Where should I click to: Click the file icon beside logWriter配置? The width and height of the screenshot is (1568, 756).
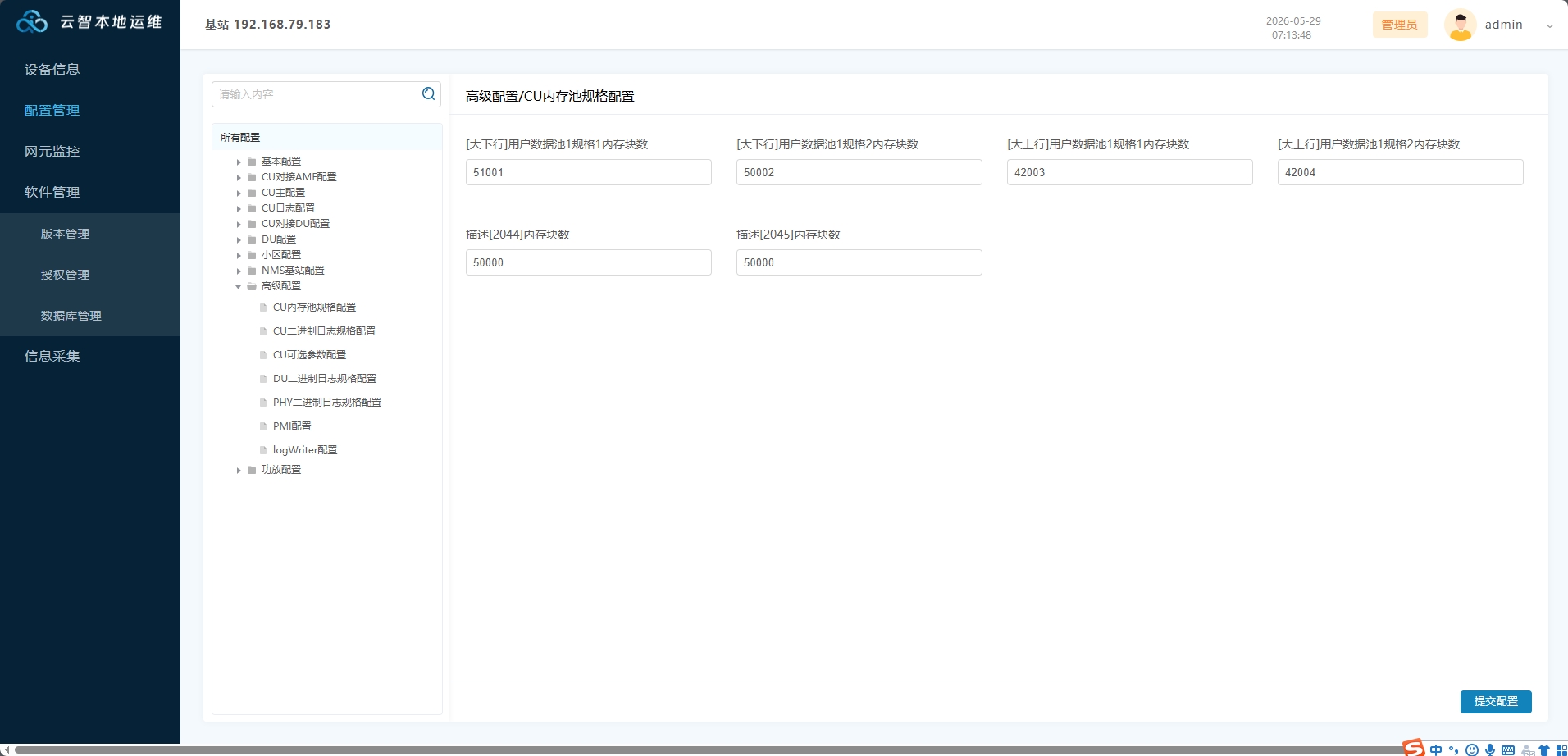(263, 450)
